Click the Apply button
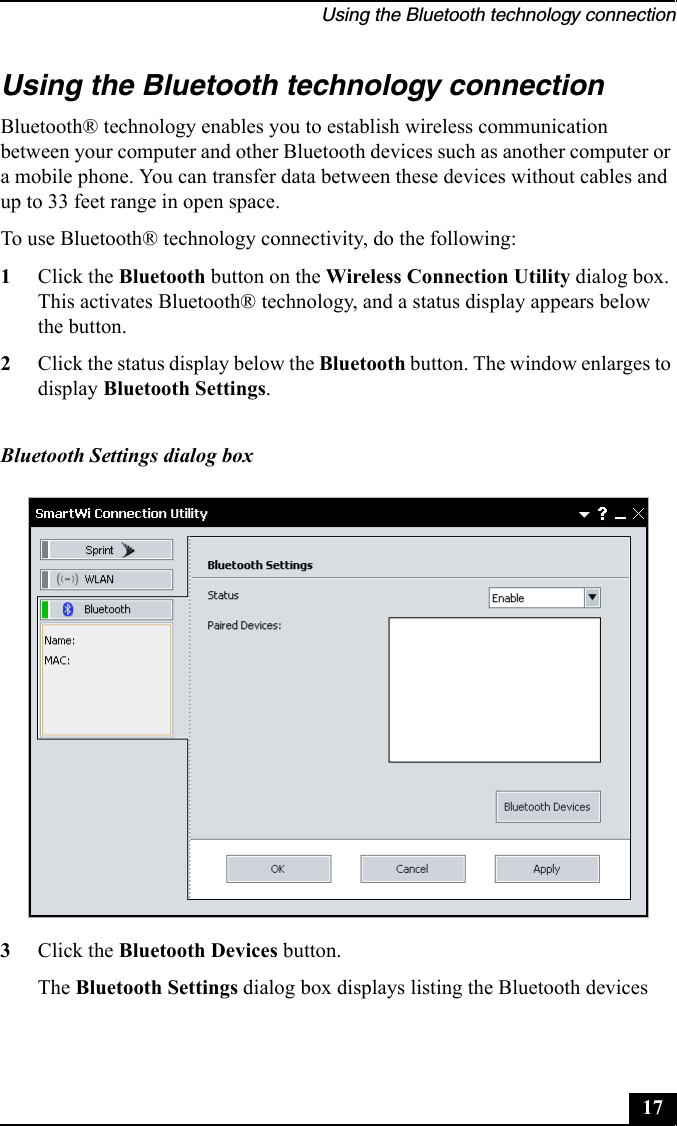677x1126 pixels. tap(547, 869)
